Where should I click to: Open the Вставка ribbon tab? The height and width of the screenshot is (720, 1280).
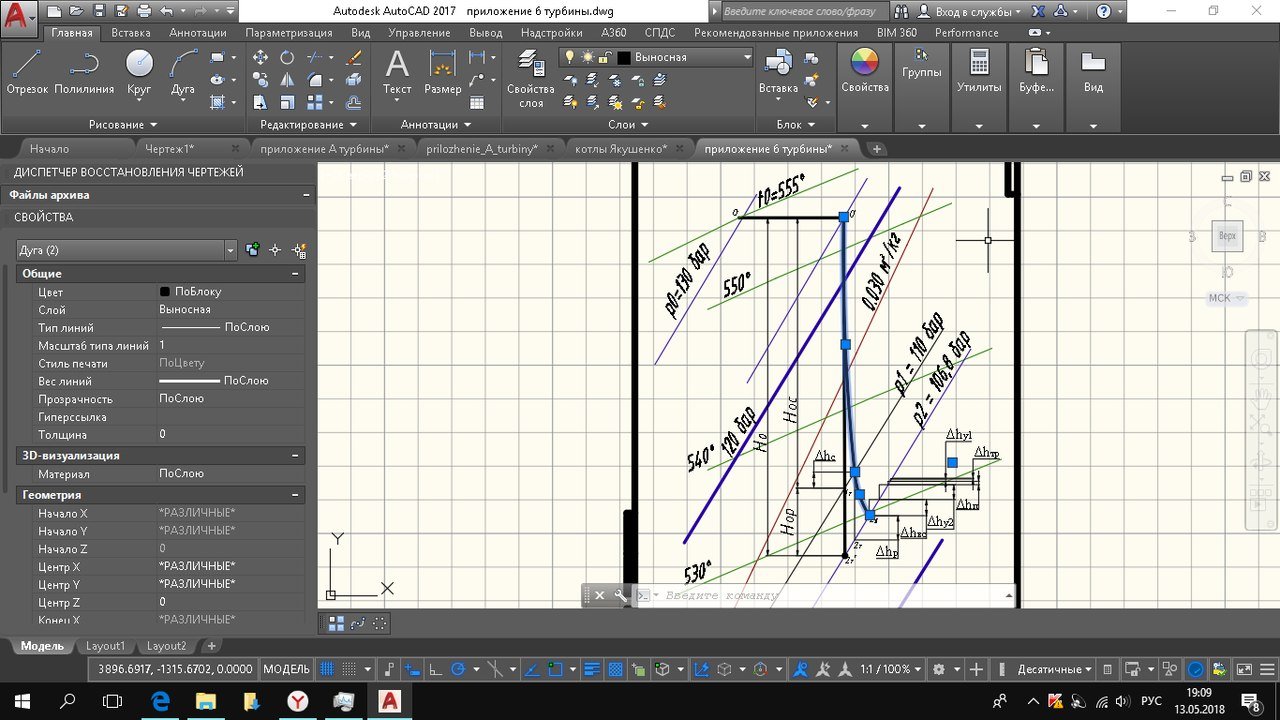131,32
